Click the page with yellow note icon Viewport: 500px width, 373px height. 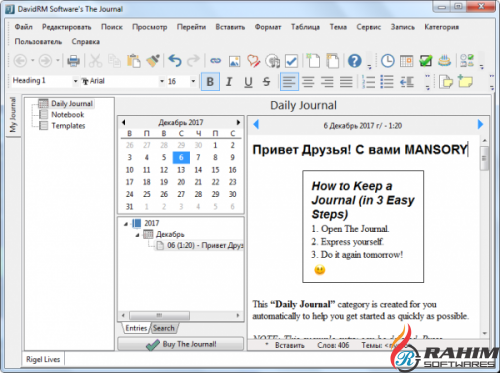click(446, 81)
